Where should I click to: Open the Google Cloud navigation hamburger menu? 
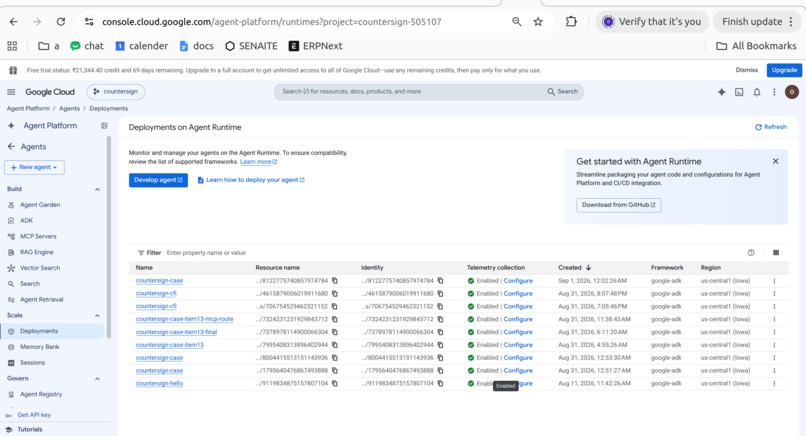point(11,92)
